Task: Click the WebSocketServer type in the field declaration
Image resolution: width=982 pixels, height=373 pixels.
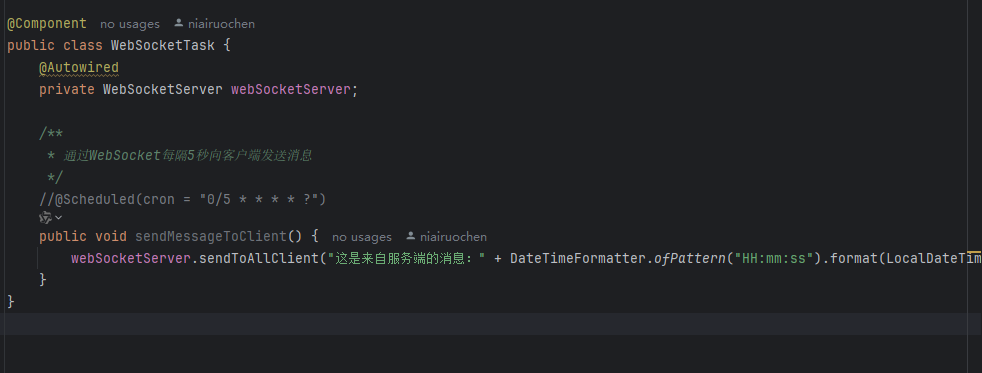Action: pos(163,89)
